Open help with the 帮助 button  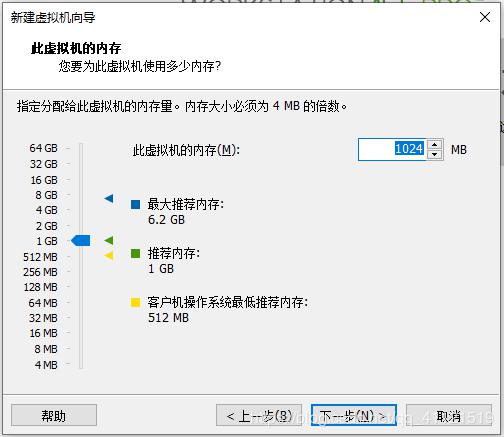pos(54,415)
